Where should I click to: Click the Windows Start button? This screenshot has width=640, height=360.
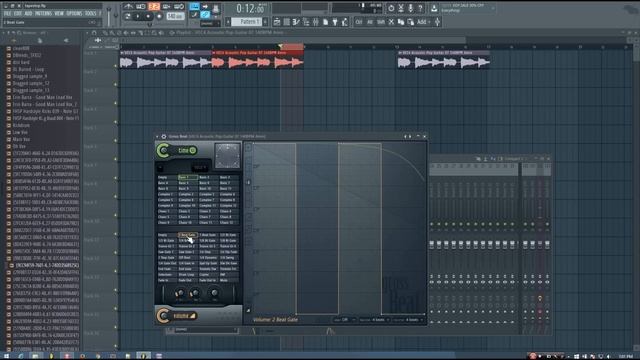(6, 356)
